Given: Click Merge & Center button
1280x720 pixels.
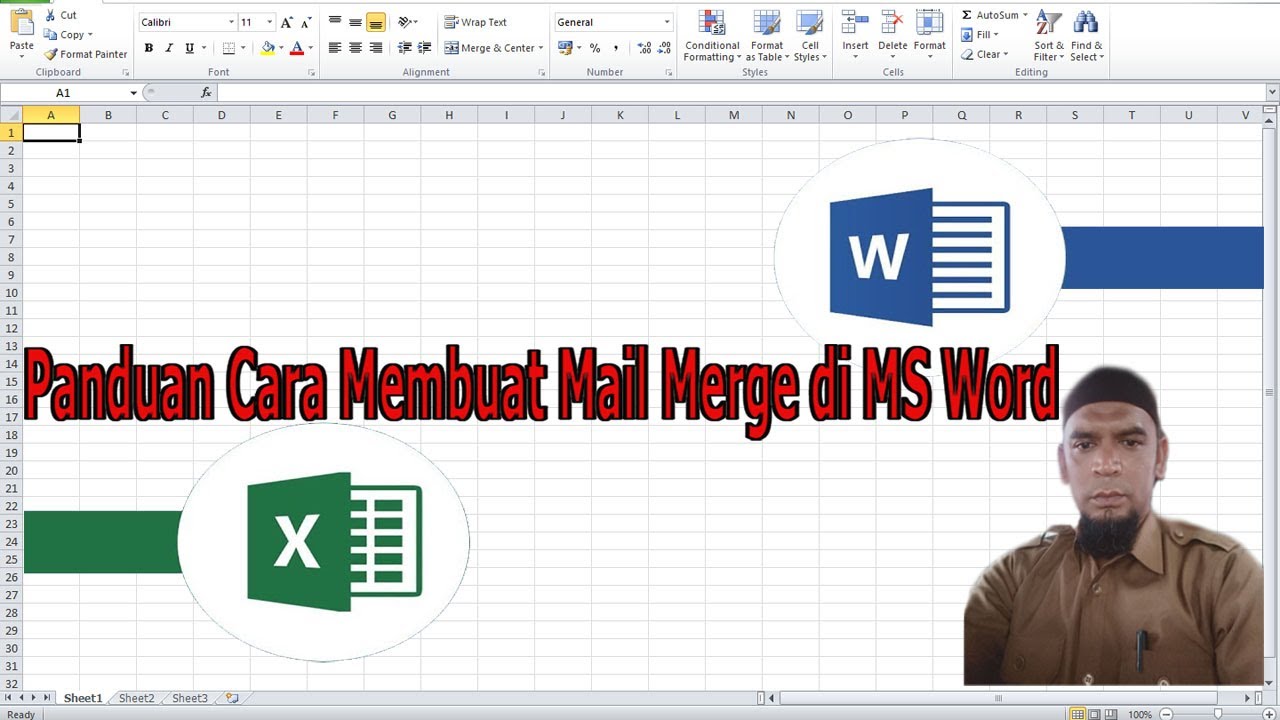Looking at the screenshot, I should pos(490,48).
